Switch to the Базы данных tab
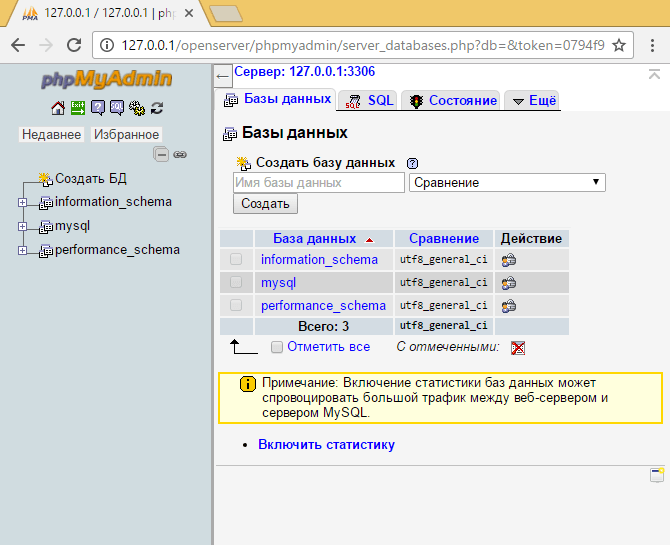Screen dimensions: 670x545 click(x=276, y=100)
